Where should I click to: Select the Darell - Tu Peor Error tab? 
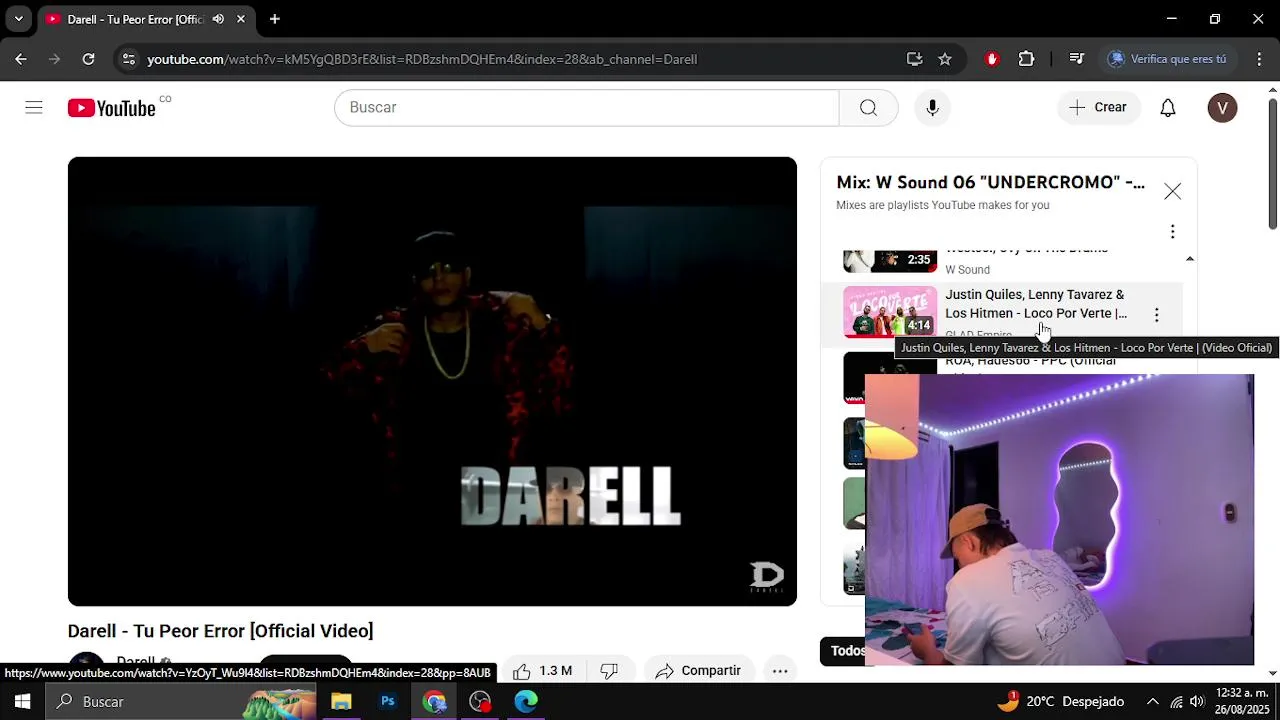click(x=145, y=19)
